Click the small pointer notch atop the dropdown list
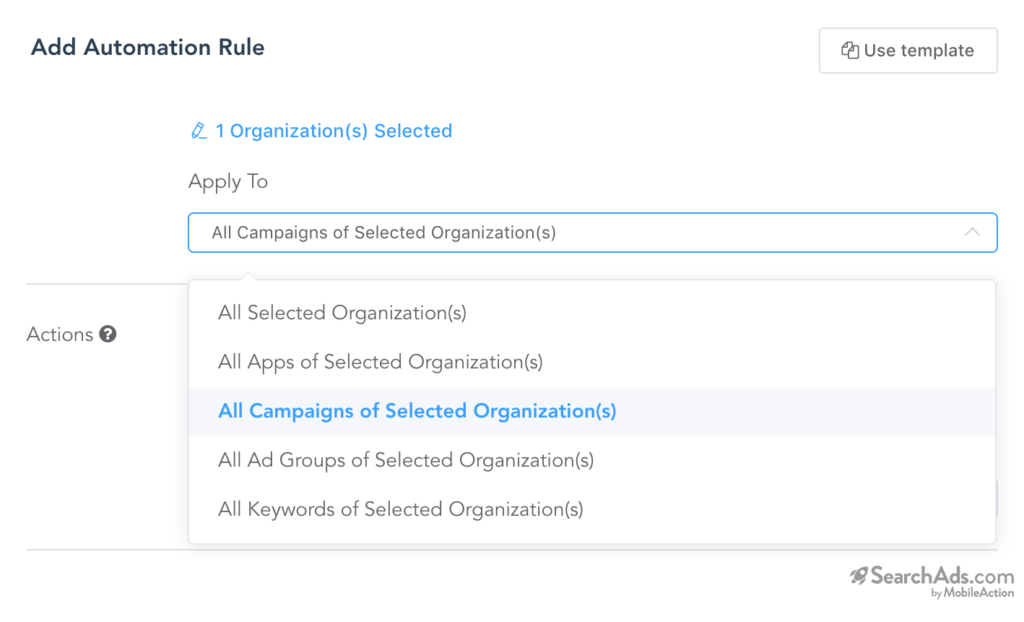This screenshot has width=1024, height=622. (x=247, y=277)
